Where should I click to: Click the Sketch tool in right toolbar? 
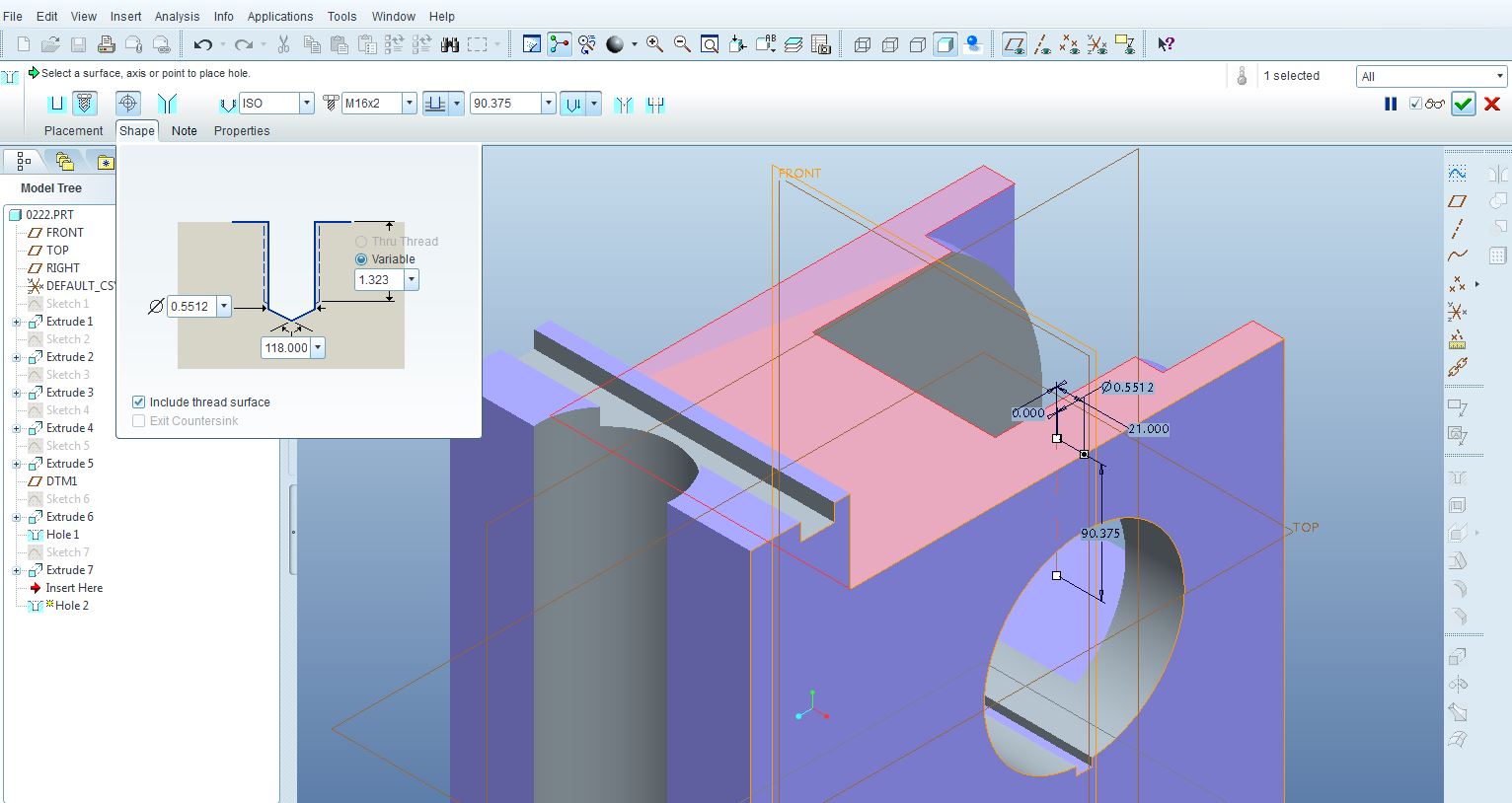(1457, 174)
